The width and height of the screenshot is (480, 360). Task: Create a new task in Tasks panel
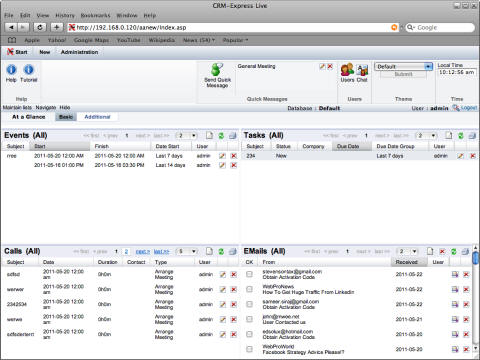449,135
